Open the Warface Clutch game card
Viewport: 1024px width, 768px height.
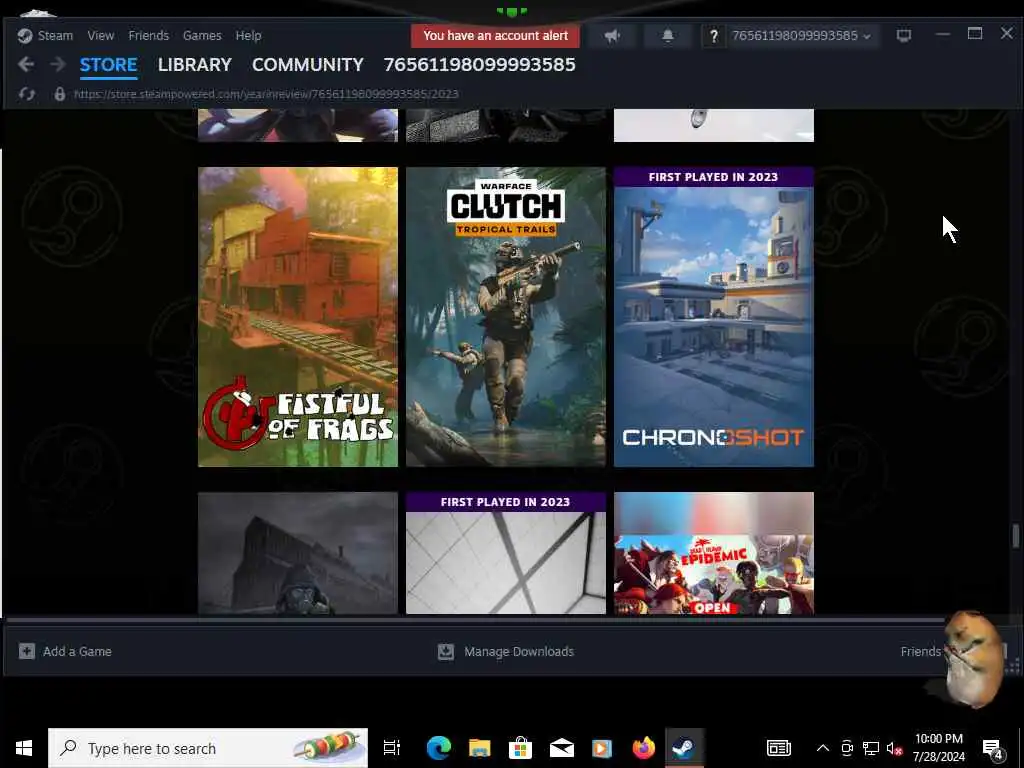pyautogui.click(x=505, y=317)
